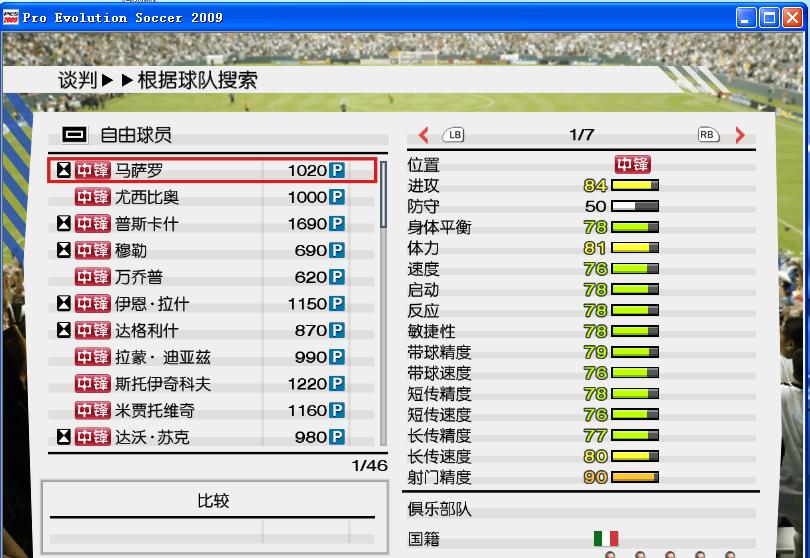Viewport: 810px width, 558px height.
Task: Click the 体力 stat bar rated 81
Action: [x=635, y=248]
